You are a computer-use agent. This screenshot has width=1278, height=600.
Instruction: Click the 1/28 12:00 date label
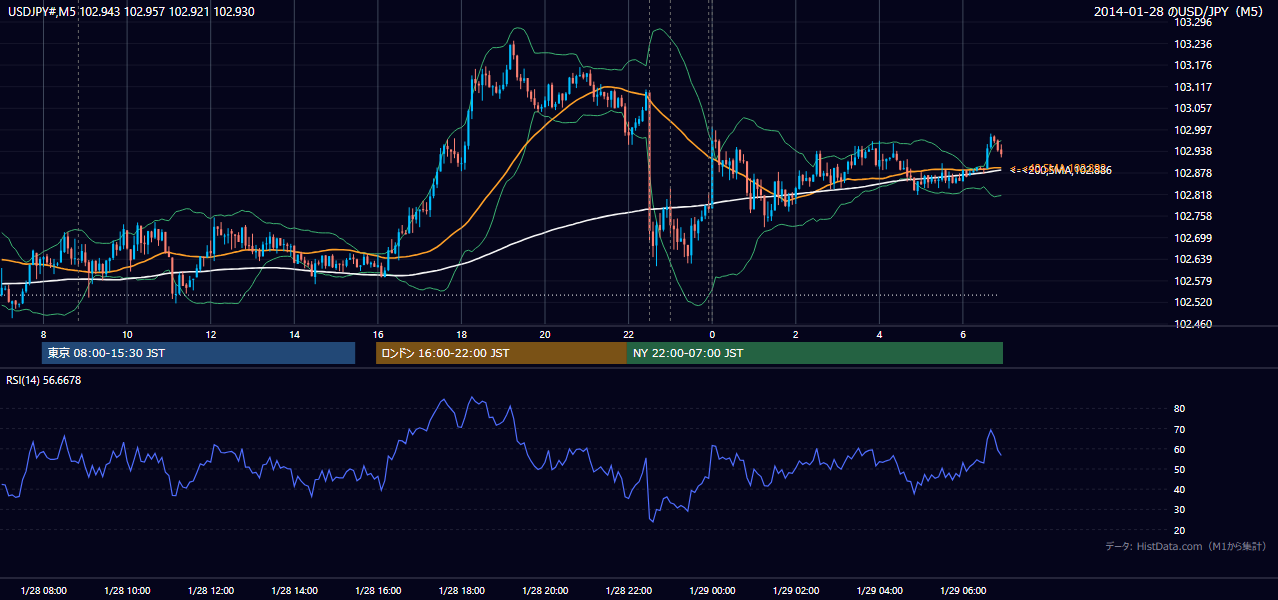(x=211, y=590)
